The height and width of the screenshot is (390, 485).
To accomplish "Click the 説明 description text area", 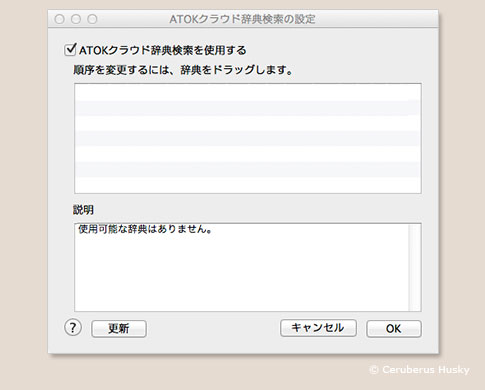I will [x=248, y=267].
